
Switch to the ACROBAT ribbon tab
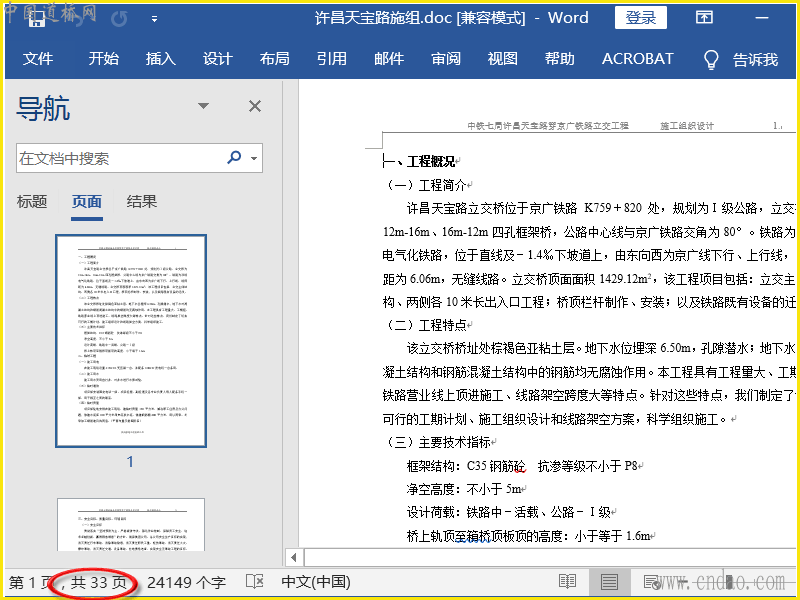(638, 59)
